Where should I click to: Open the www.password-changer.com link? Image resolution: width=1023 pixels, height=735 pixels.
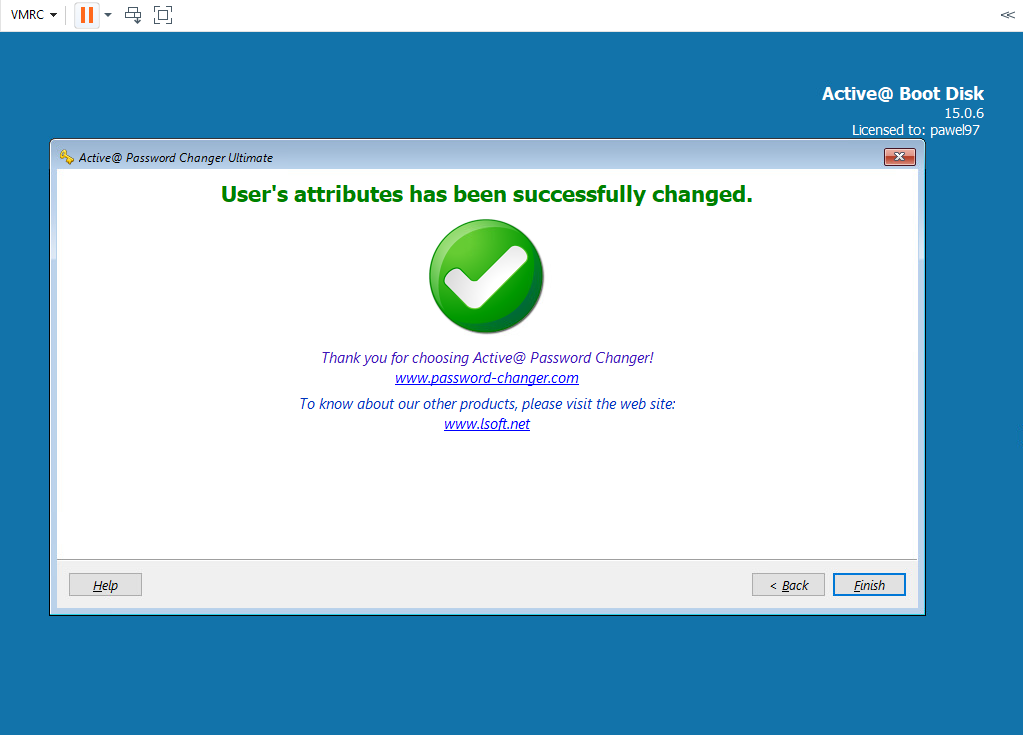click(487, 378)
